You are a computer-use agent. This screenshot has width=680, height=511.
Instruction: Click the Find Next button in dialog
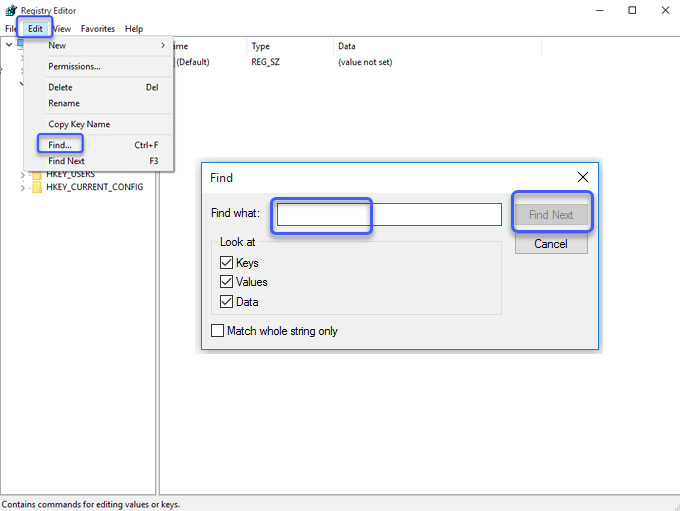point(551,214)
